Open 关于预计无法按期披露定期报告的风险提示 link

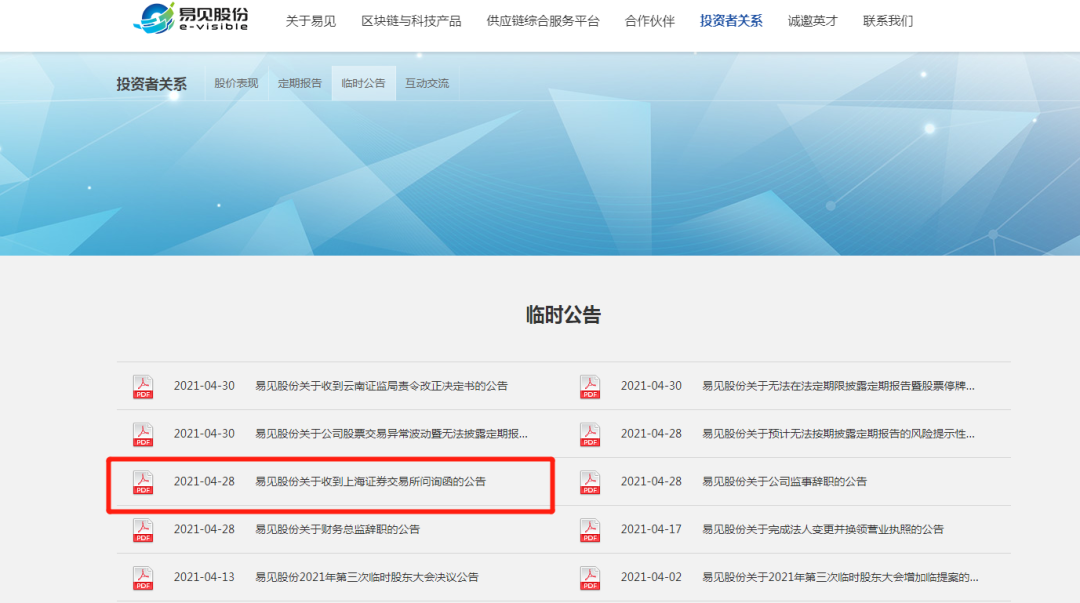click(838, 433)
